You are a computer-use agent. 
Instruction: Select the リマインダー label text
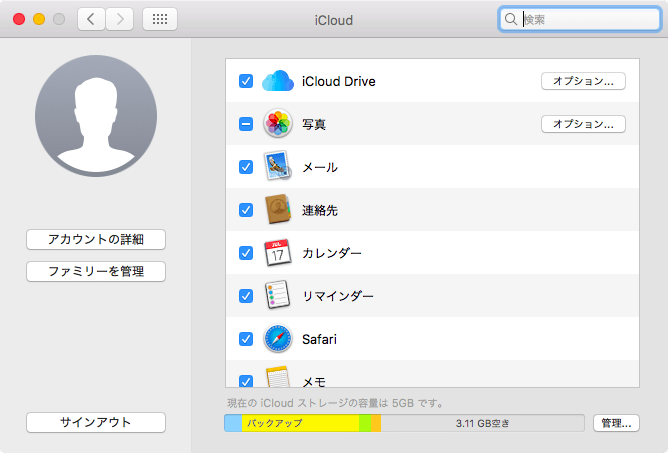(338, 296)
